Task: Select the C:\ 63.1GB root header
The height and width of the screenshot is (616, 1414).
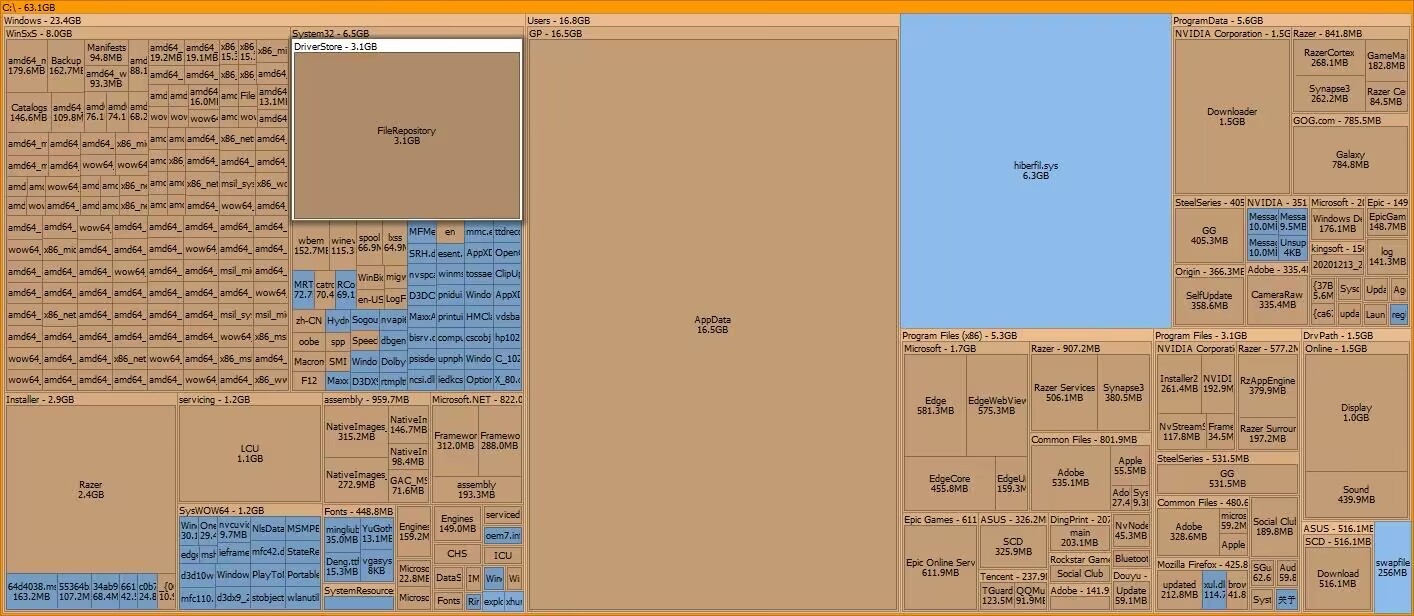Action: tap(706, 7)
